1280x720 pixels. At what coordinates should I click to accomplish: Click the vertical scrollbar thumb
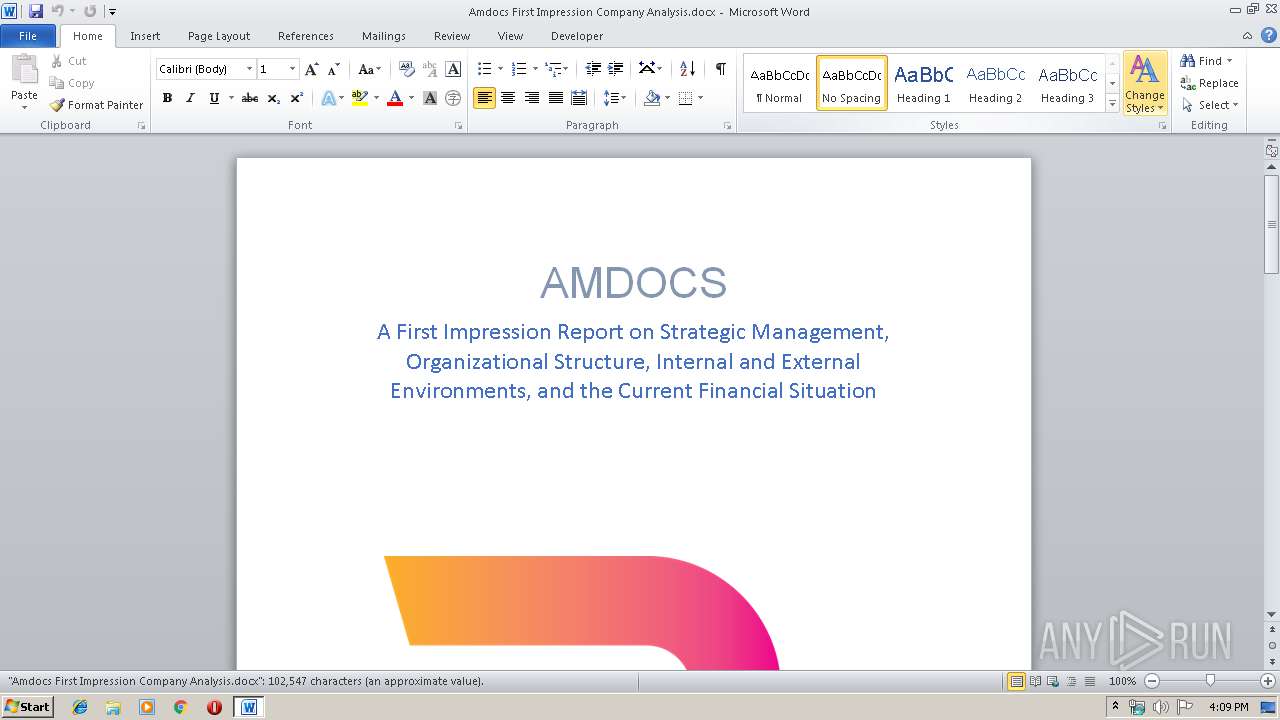coord(1272,223)
